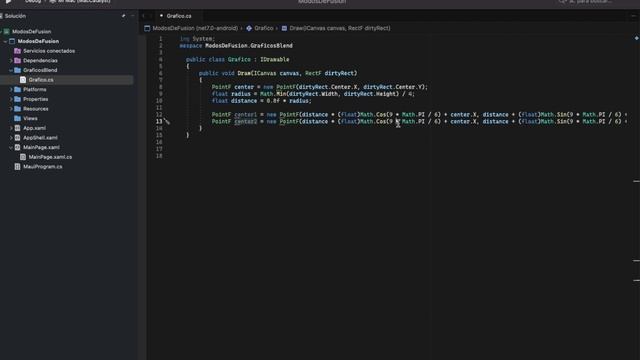Screen dimensions: 640x360
Task: Select the bold ModosDeFusion project row
Action: 38,41
